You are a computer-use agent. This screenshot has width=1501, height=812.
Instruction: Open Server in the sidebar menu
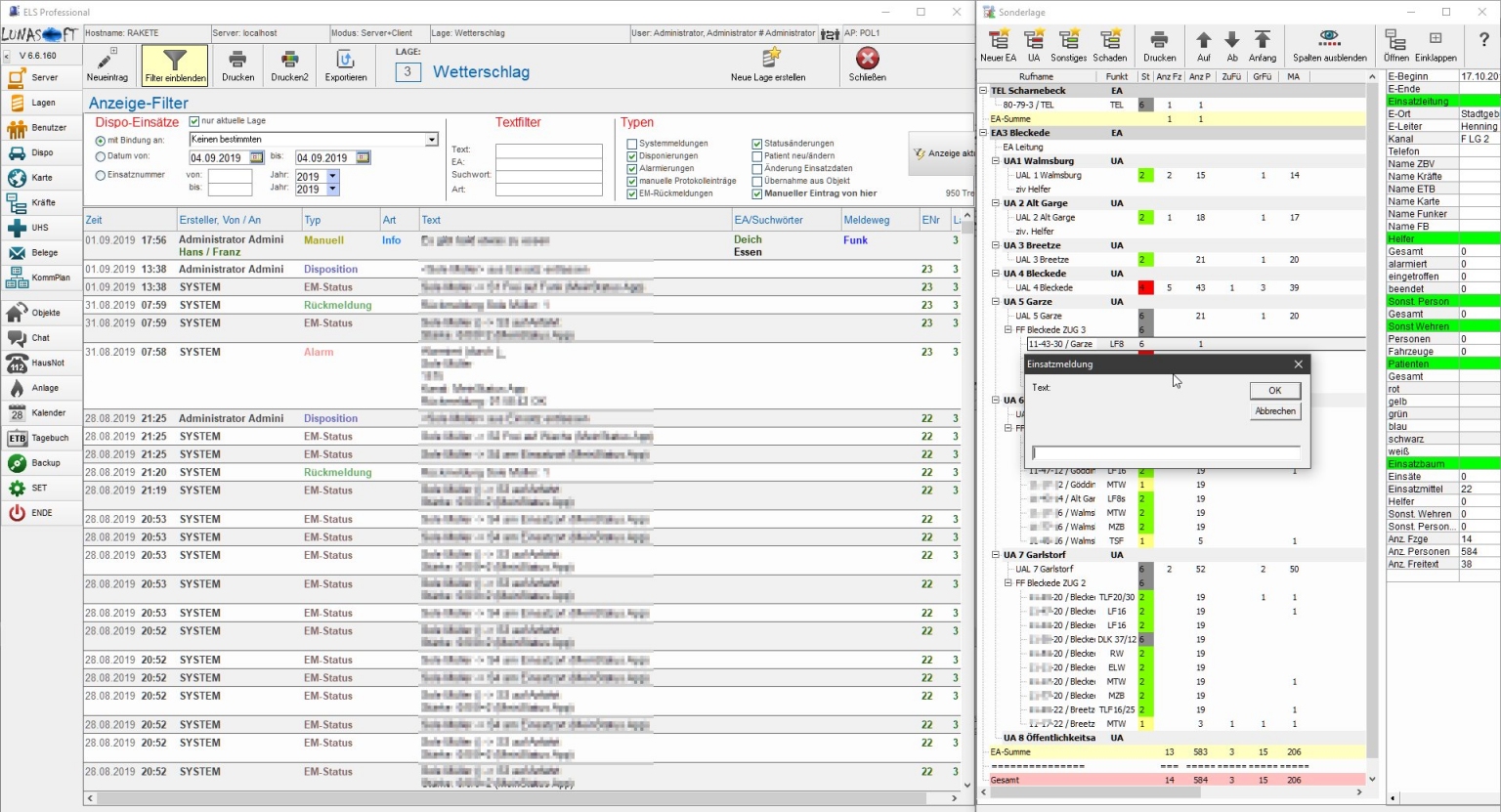pos(41,77)
